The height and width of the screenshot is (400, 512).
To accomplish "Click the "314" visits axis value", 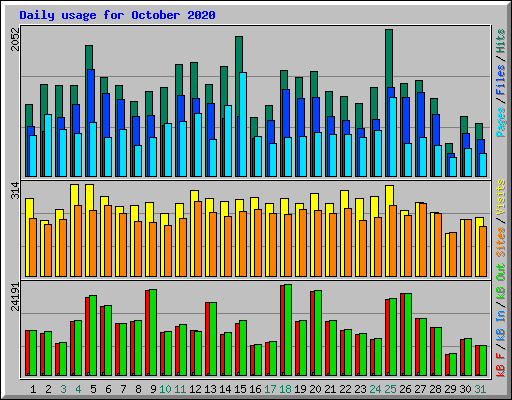I will click(x=15, y=190).
